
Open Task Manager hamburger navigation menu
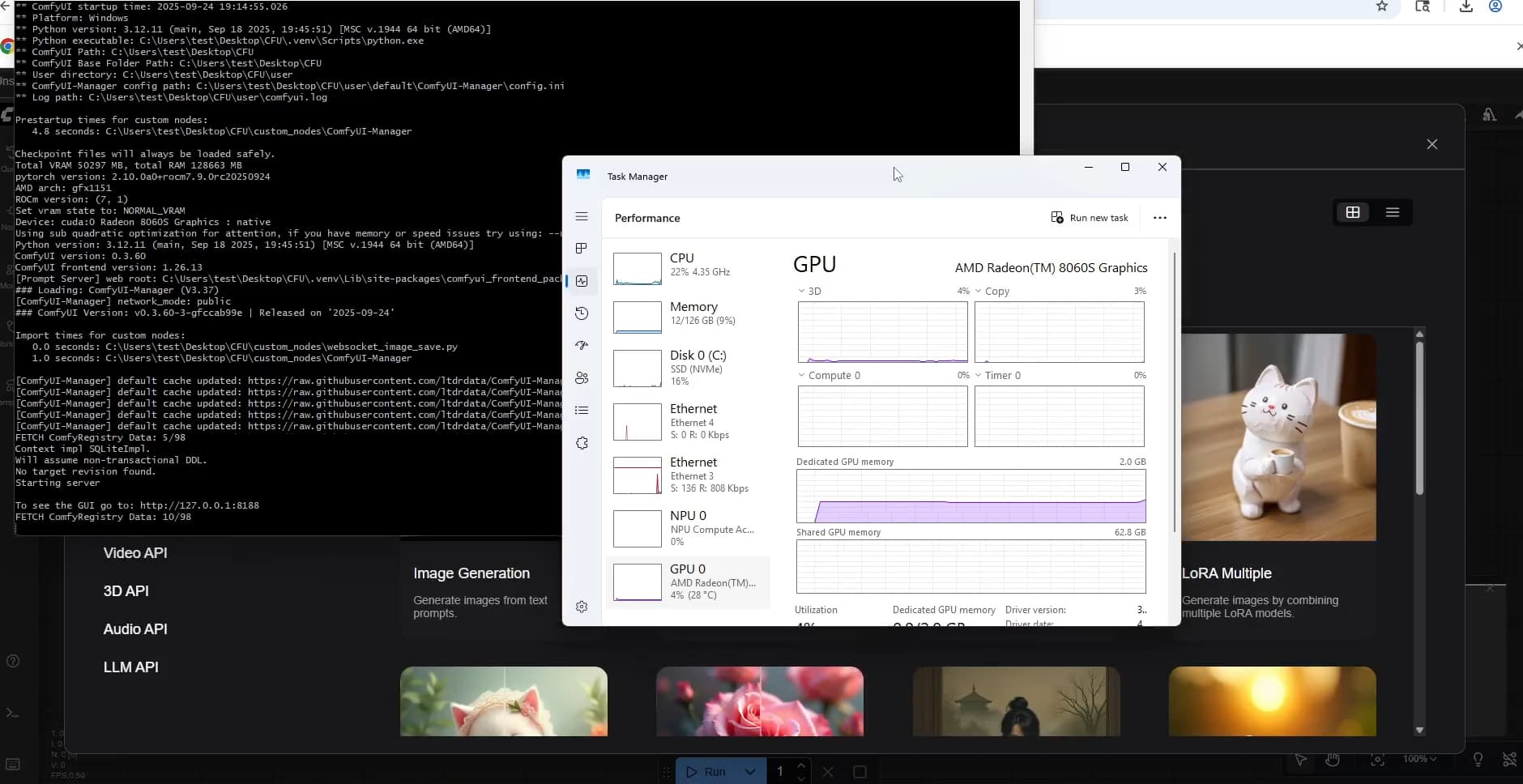coord(582,216)
